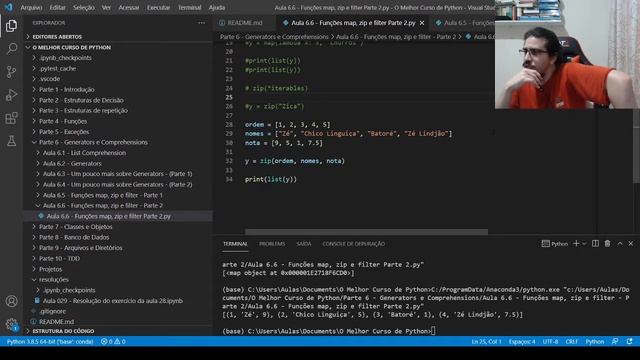Open the feedback icon in status bar
Image resolution: width=640 pixels, height=360 pixels.
point(615,342)
